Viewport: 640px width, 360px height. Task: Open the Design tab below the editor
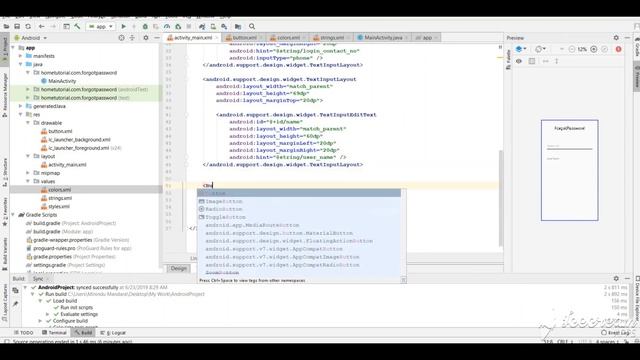click(178, 268)
